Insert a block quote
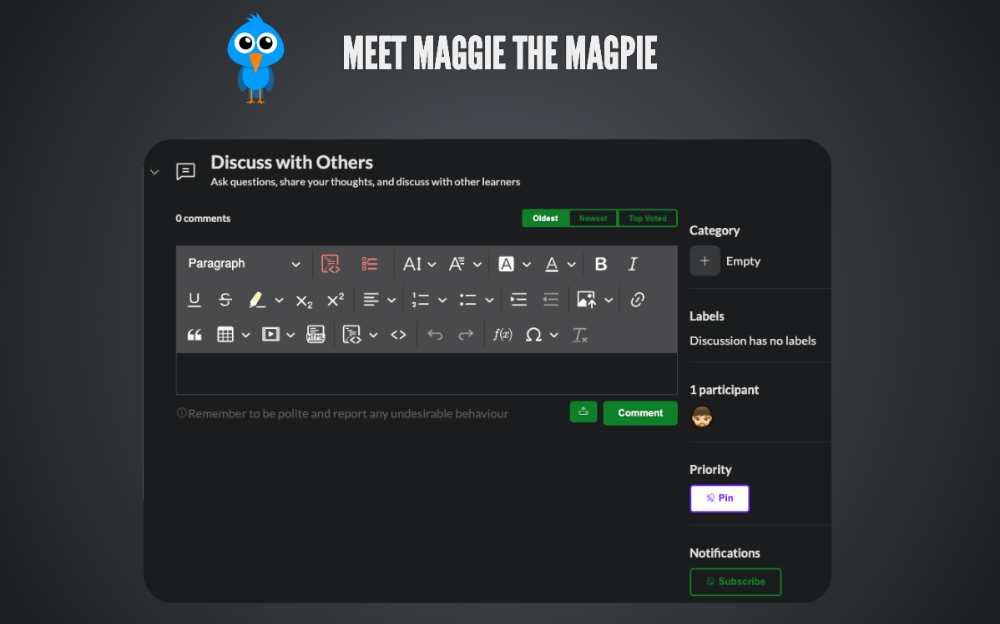This screenshot has width=1000, height=624. pos(194,335)
